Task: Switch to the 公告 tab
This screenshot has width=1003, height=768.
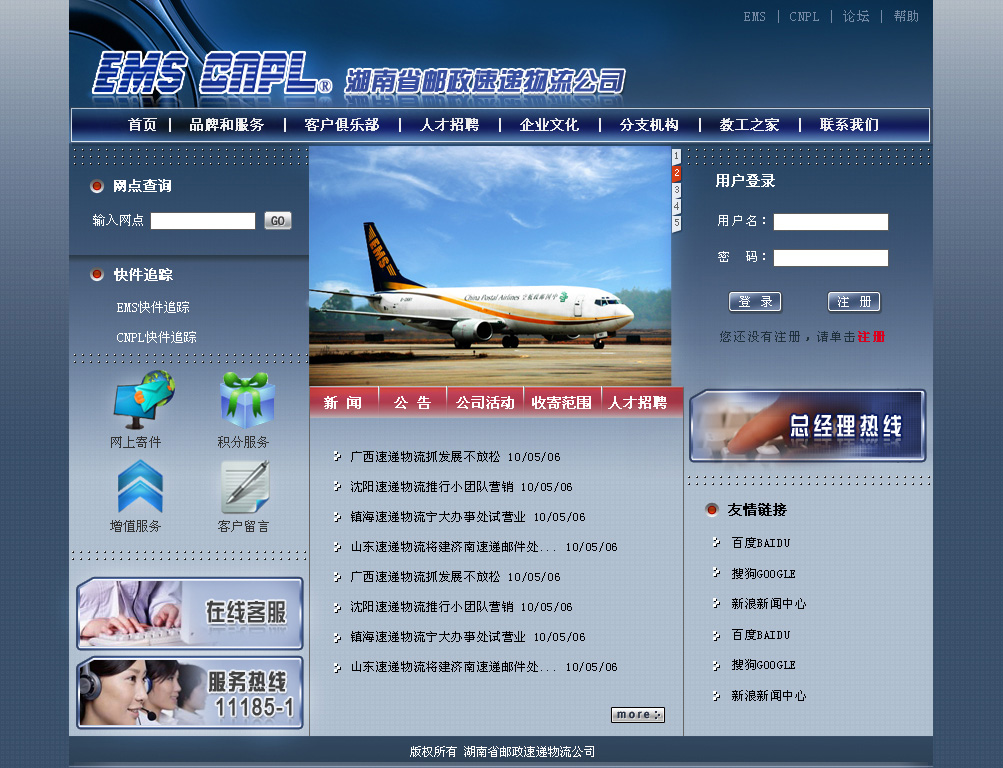Action: tap(413, 402)
